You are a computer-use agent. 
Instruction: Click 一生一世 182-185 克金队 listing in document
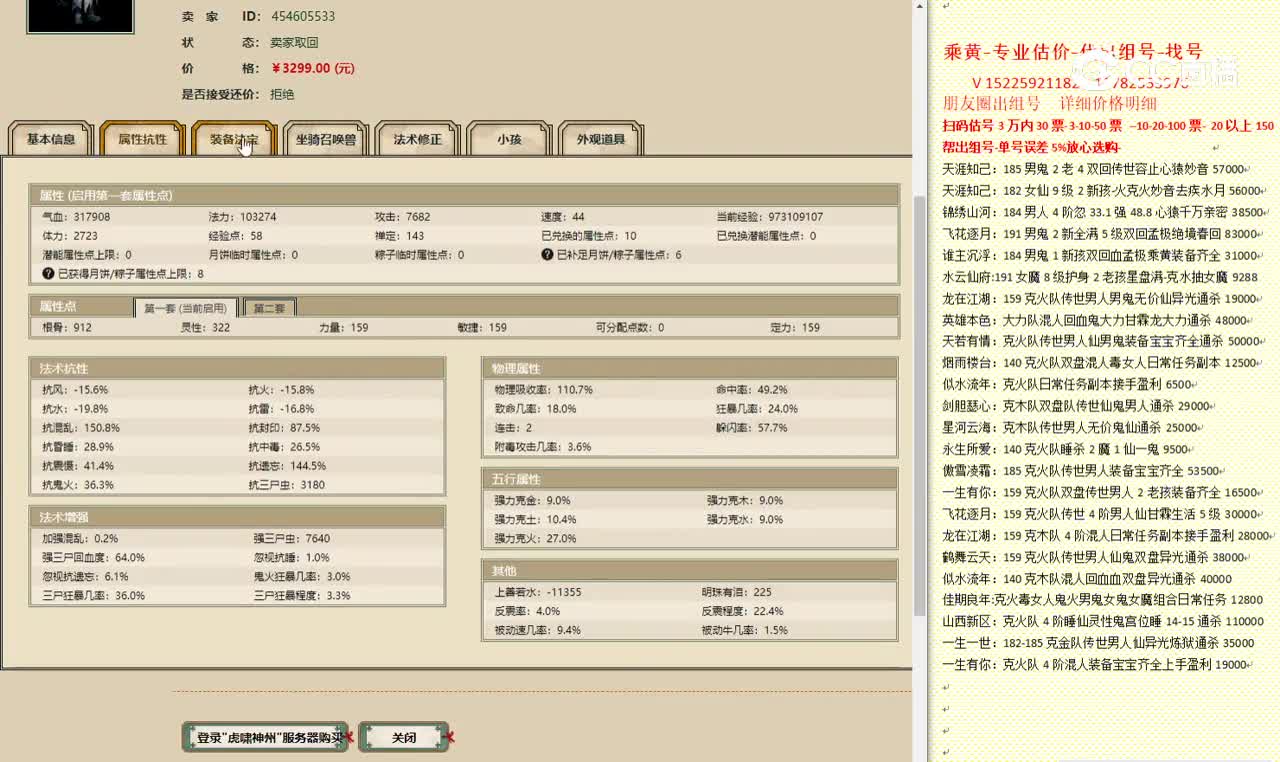point(1098,643)
